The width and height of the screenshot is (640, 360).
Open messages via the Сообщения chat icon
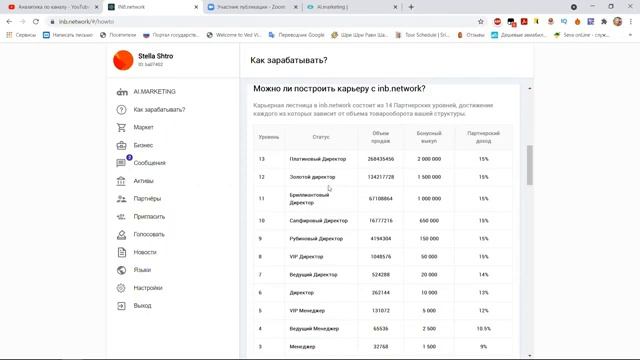121,163
